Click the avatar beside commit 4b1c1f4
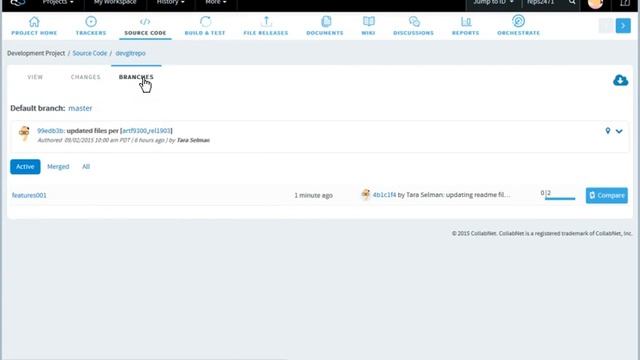The height and width of the screenshot is (360, 640). click(366, 195)
